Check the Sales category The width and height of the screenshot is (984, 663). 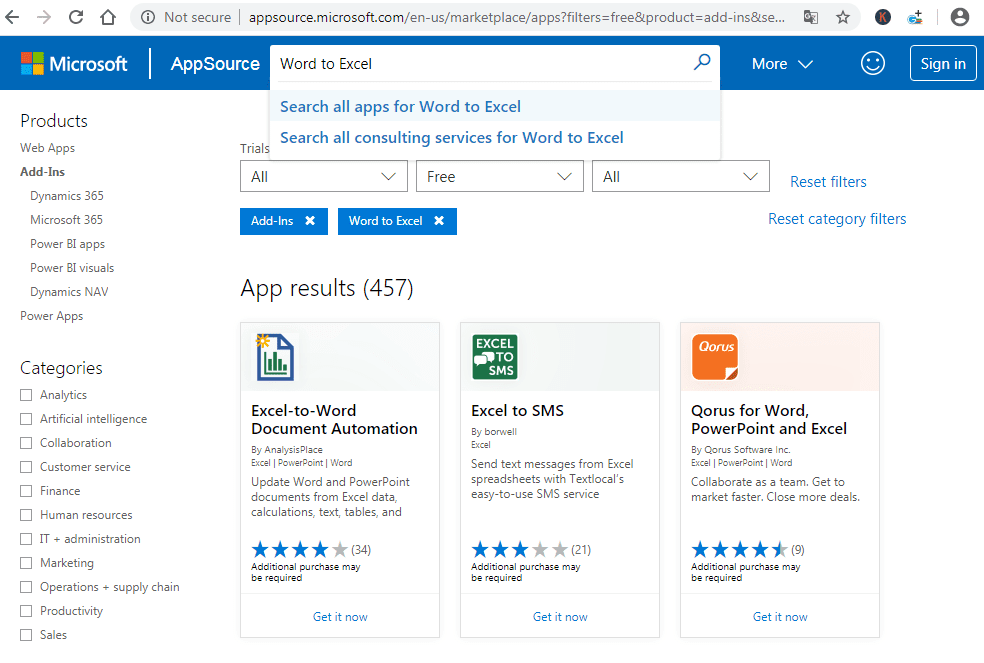pyautogui.click(x=26, y=635)
